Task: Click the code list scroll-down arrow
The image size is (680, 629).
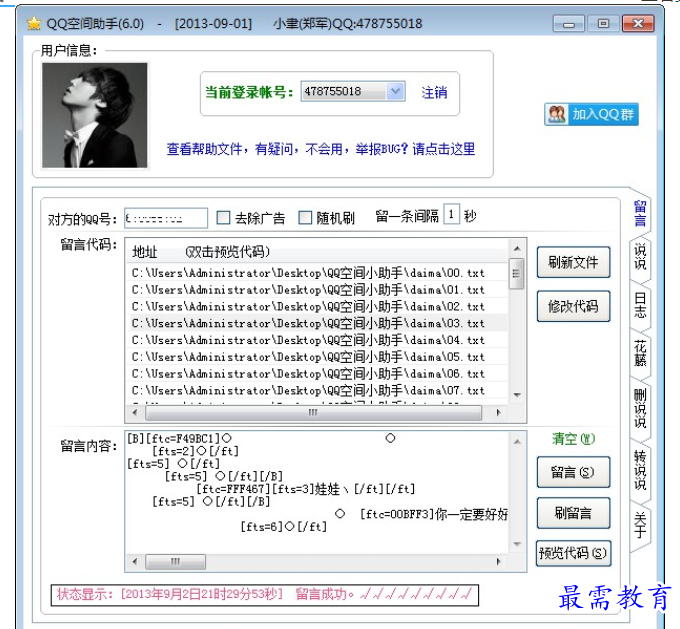Action: (517, 395)
